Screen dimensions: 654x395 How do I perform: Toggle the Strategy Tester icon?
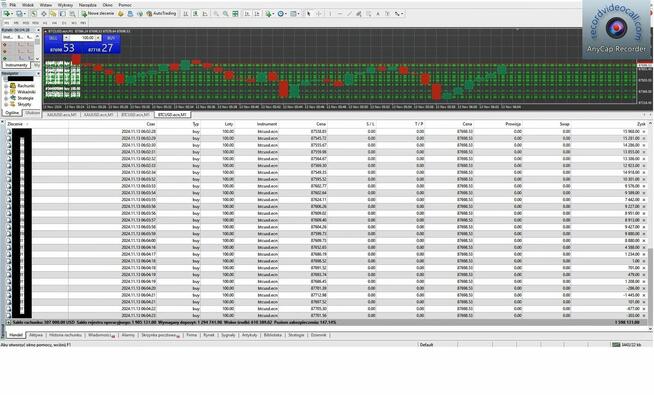point(72,14)
